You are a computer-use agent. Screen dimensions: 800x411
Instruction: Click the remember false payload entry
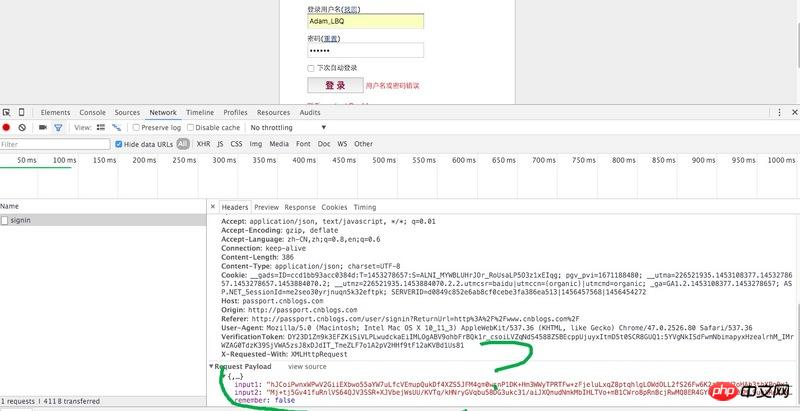click(x=264, y=400)
